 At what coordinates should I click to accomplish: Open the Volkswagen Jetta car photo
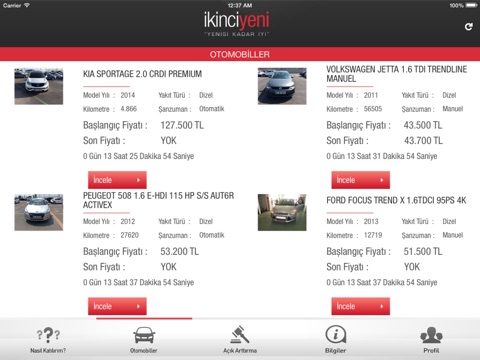pyautogui.click(x=282, y=86)
